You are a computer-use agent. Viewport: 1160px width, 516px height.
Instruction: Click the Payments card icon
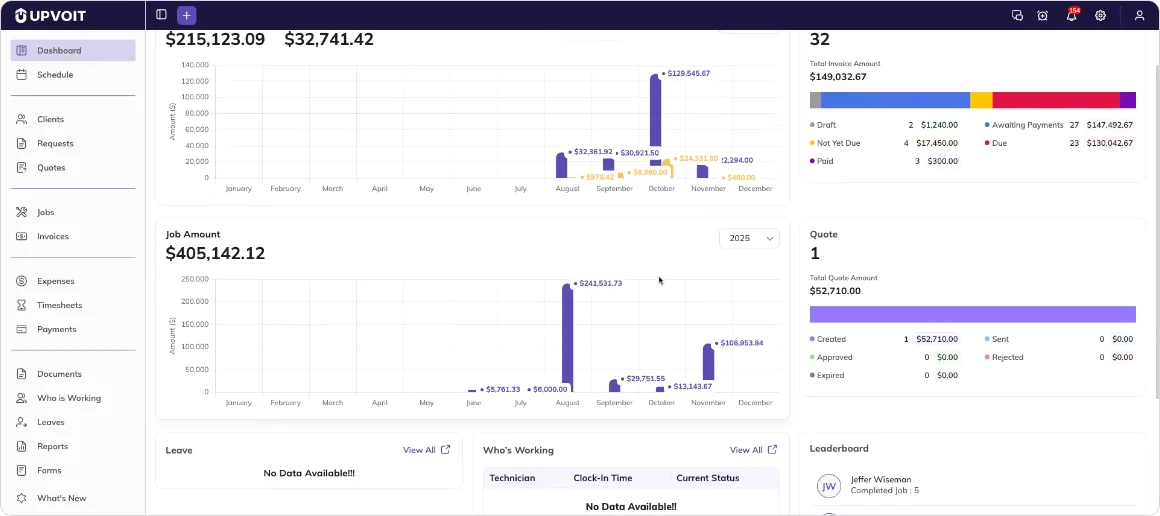[21, 329]
